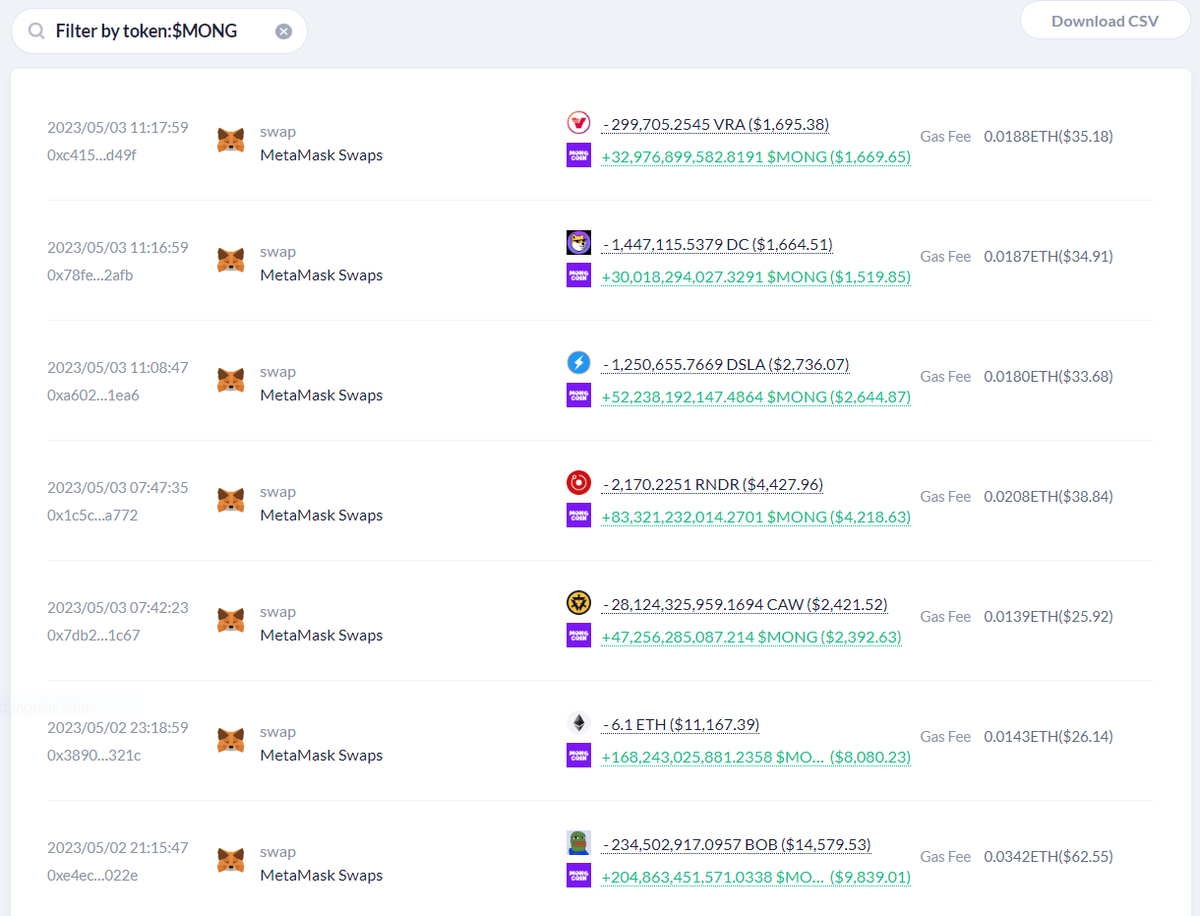Screen dimensions: 1200x916
Task: Click MetaMask fox icon for 0x78fe...2afb swap
Action: pyautogui.click(x=231, y=260)
